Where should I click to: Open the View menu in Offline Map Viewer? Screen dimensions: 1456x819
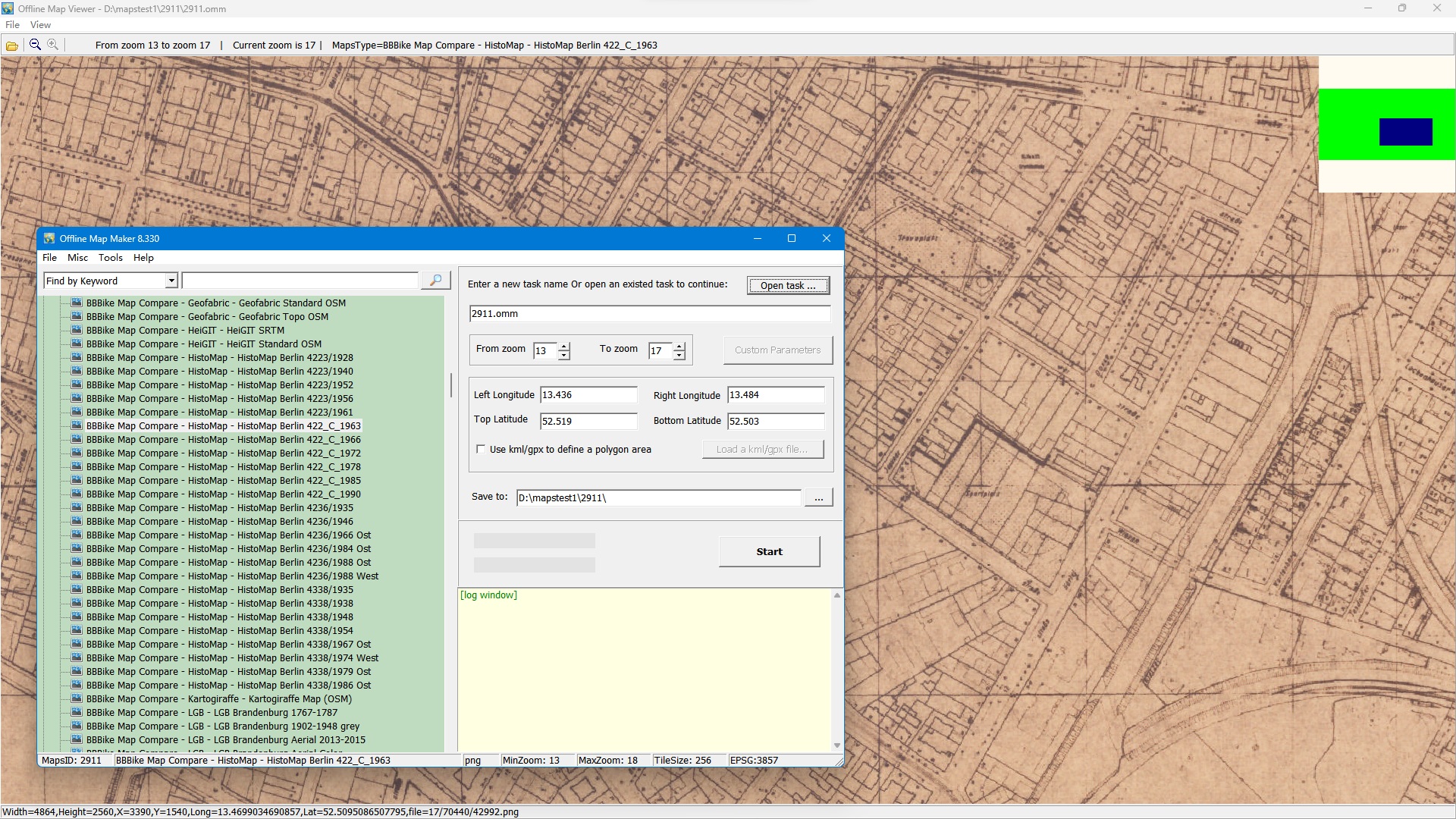tap(40, 25)
